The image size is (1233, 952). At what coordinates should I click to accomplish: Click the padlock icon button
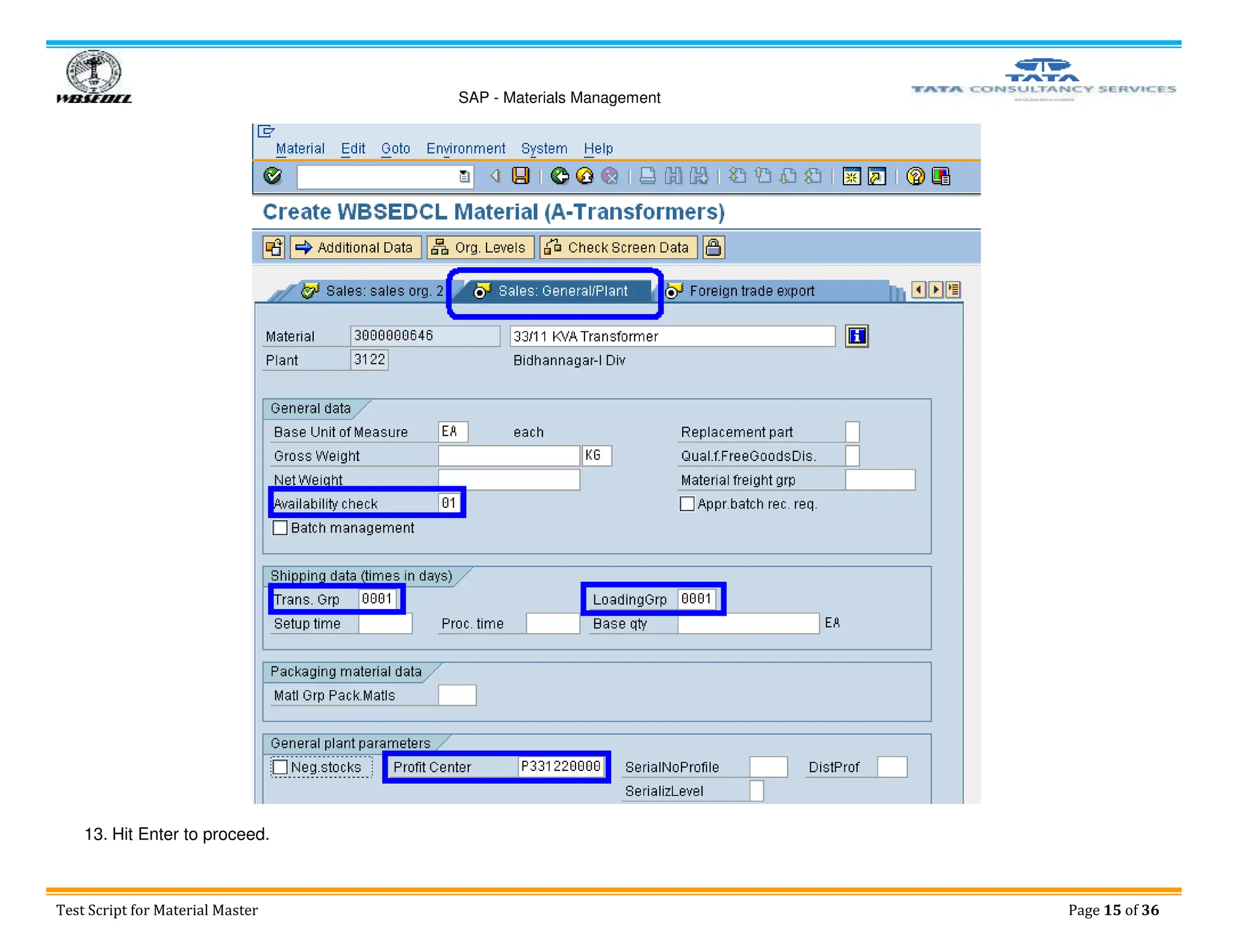coord(713,247)
